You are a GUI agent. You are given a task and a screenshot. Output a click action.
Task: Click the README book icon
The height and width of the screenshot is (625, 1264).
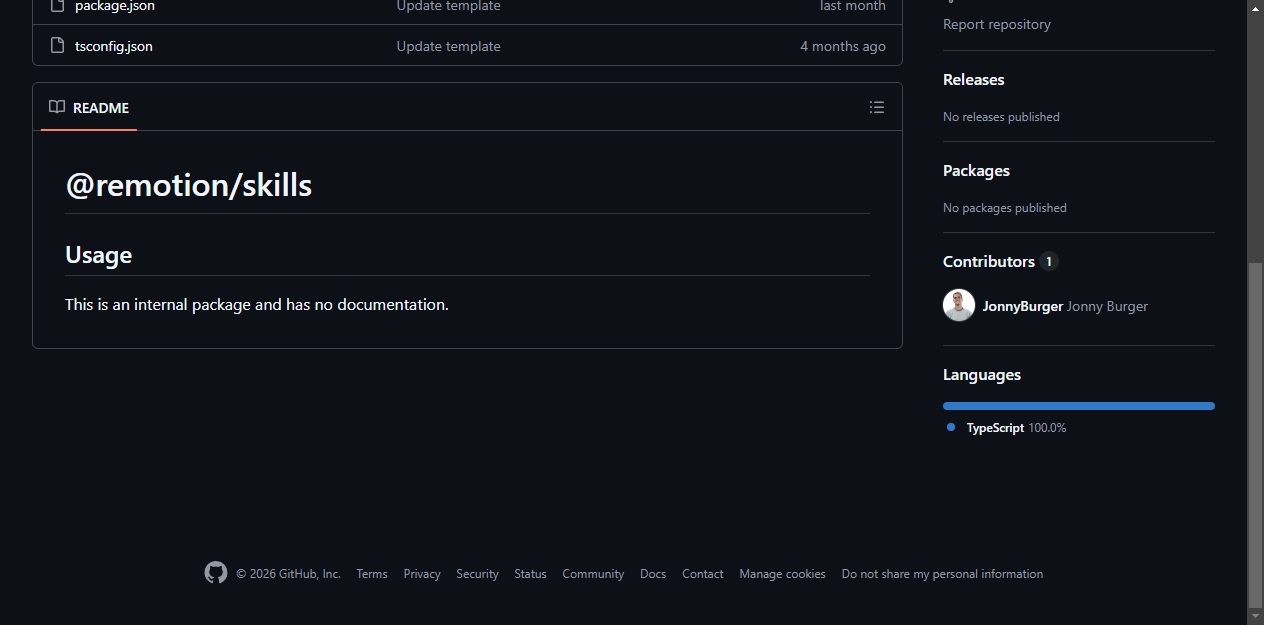[x=57, y=107]
